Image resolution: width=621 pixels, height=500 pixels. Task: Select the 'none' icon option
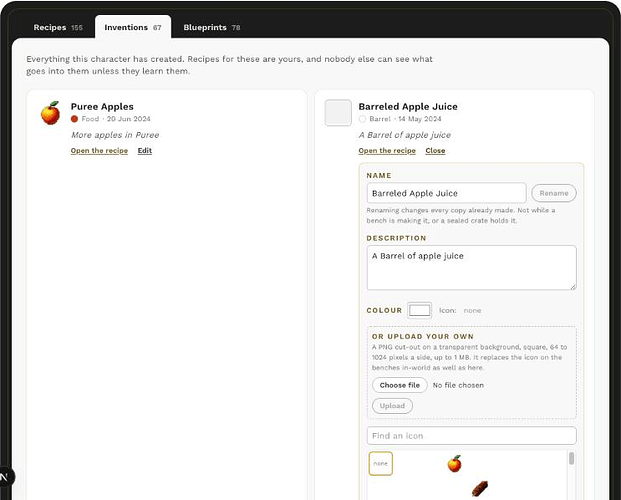click(381, 464)
